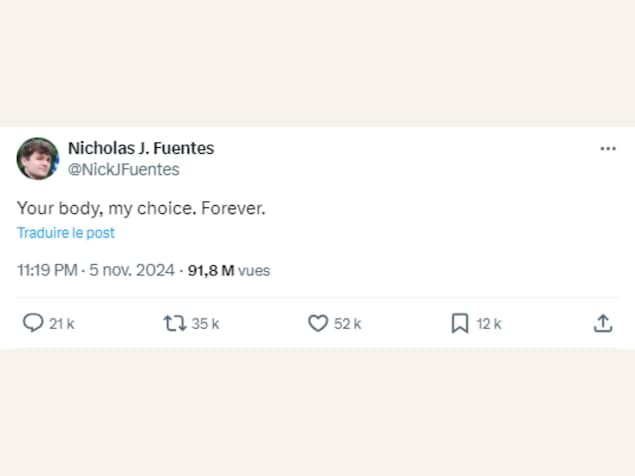Screen dimensions: 635x476
Task: Click the 52 k likes count
Action: pos(348,323)
